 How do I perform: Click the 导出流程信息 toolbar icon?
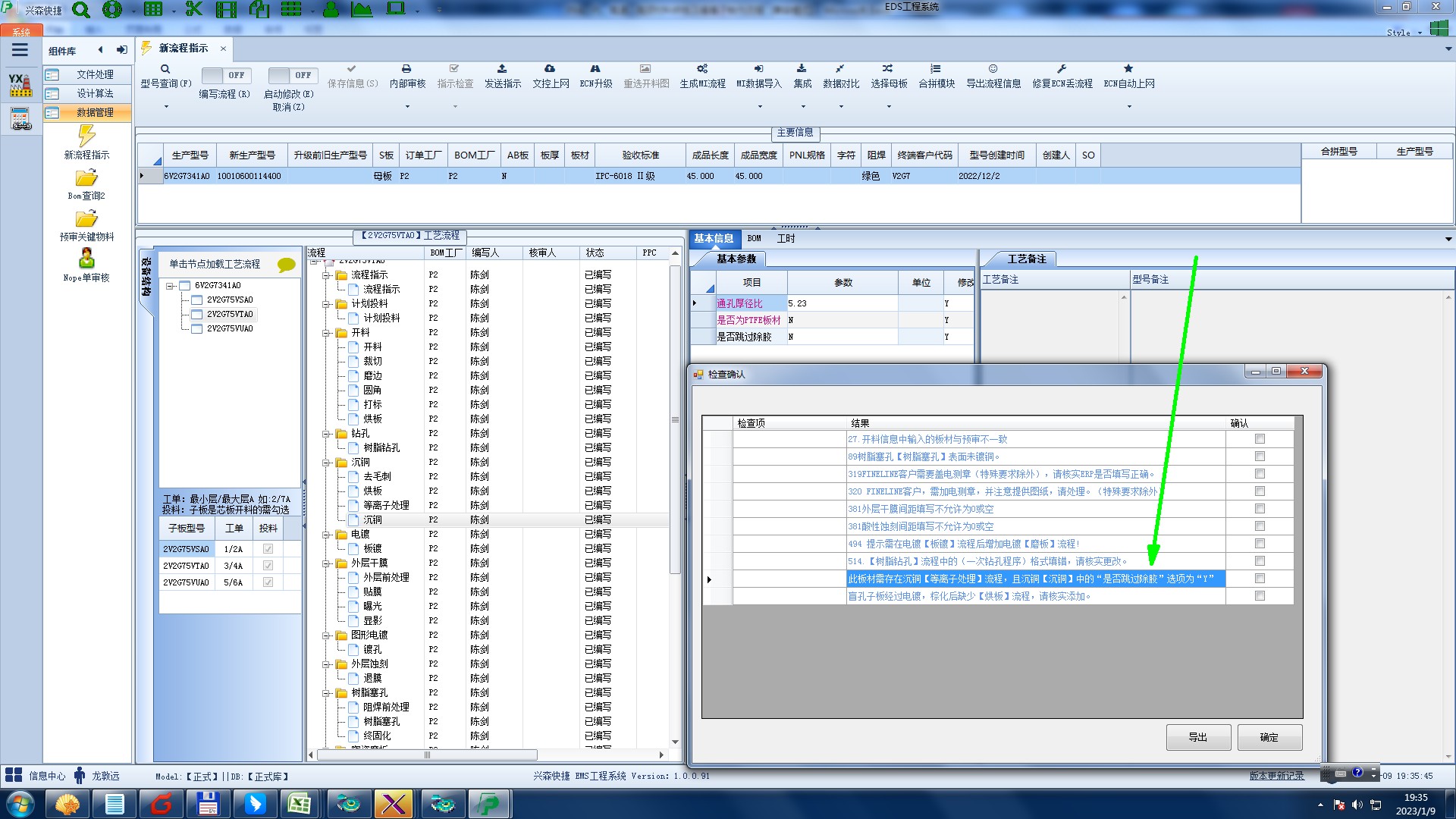(993, 69)
